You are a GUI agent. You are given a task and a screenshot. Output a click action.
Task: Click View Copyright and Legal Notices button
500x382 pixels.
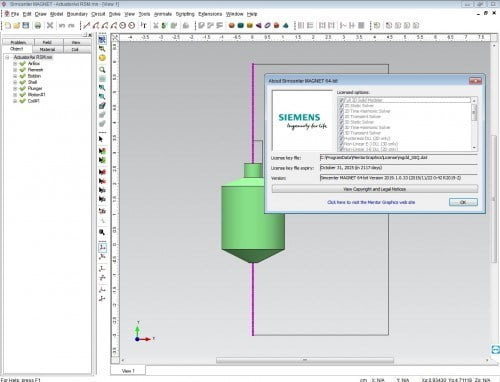[375, 189]
